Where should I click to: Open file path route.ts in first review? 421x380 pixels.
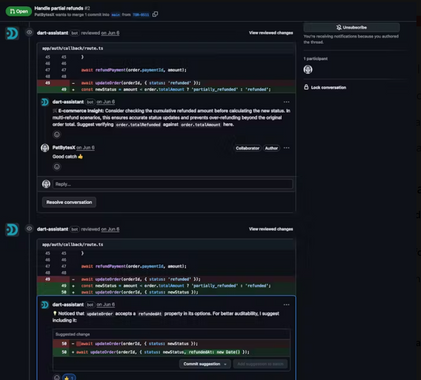tap(73, 48)
